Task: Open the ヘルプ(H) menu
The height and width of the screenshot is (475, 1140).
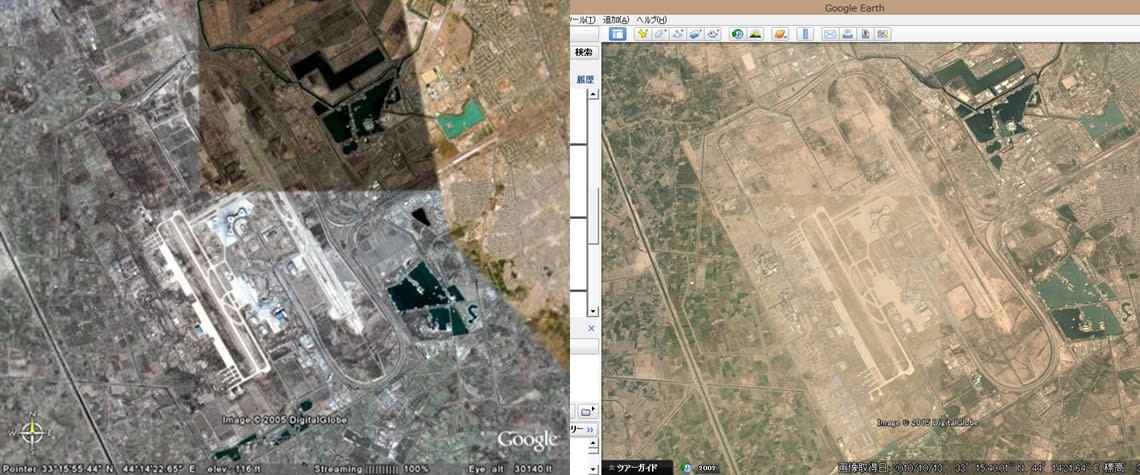Action: [x=651, y=20]
